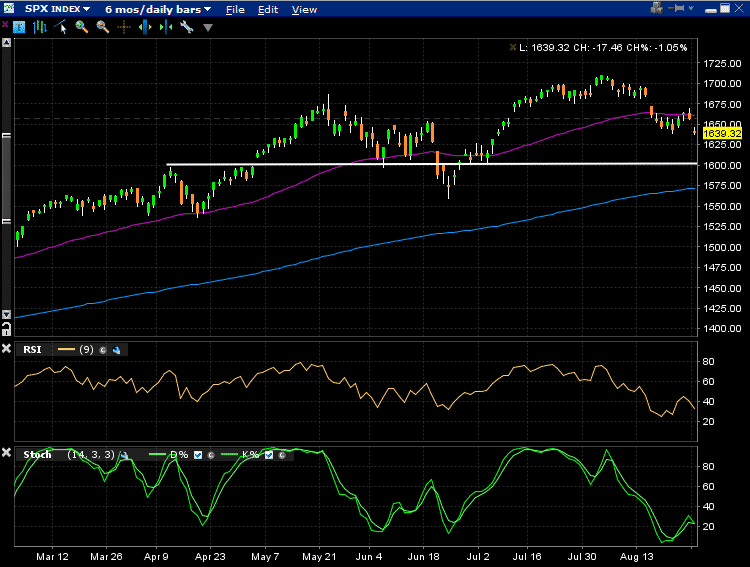Click the left vertical price scale slider
Viewport: 750px width, 567px height.
pos(6,178)
